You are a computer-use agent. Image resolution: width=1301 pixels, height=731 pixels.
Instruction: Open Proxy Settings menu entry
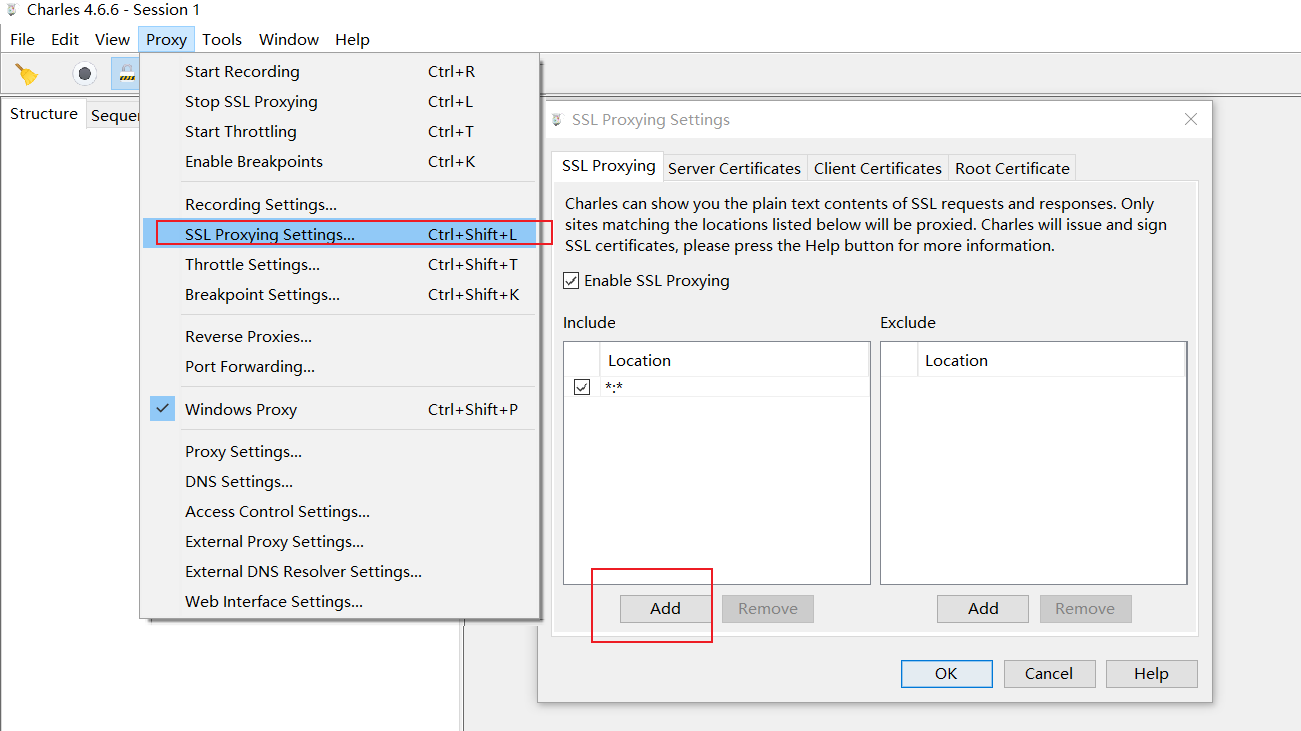[340, 452]
